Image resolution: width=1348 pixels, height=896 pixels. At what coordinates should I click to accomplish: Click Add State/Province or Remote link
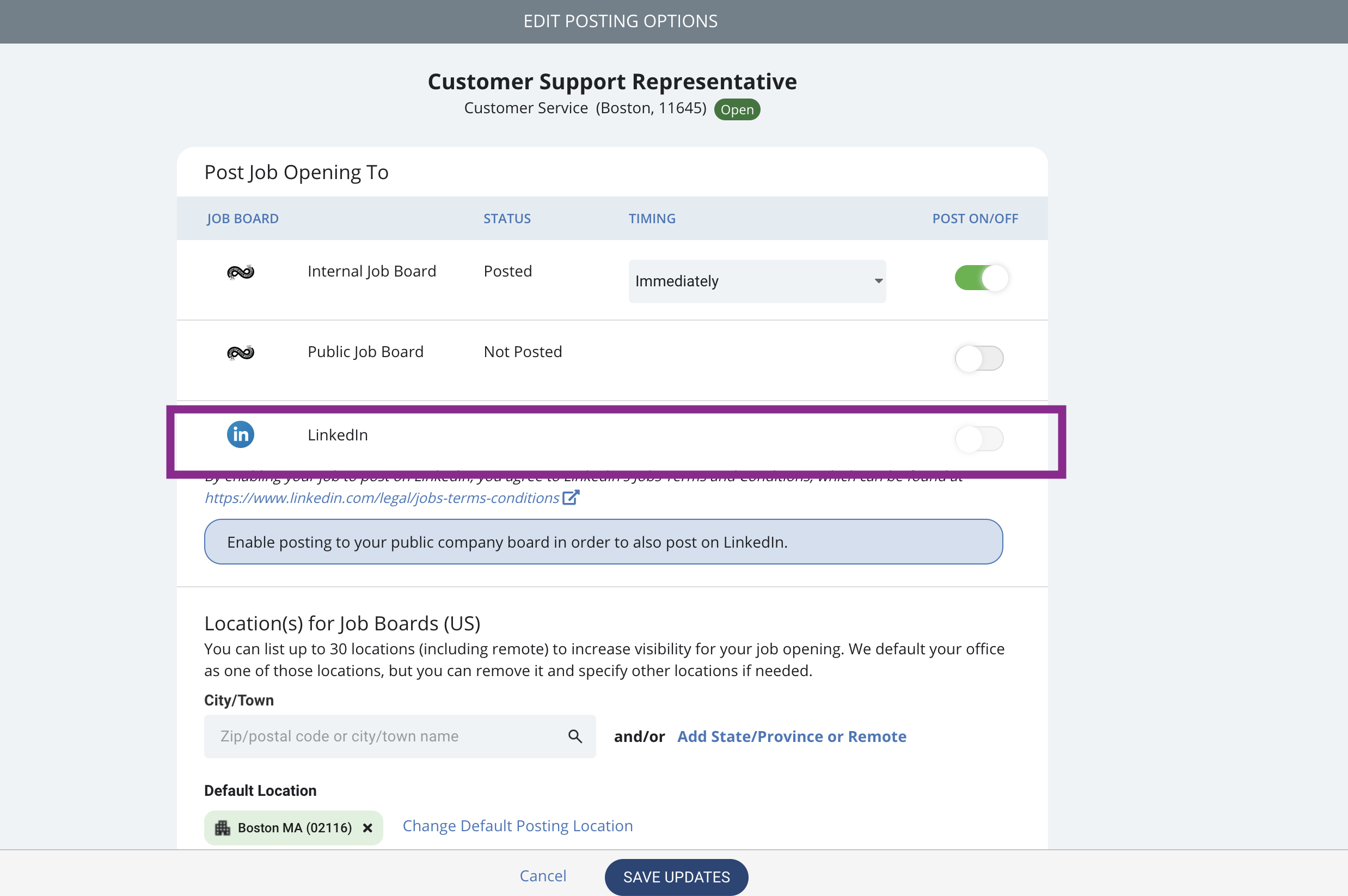point(792,737)
